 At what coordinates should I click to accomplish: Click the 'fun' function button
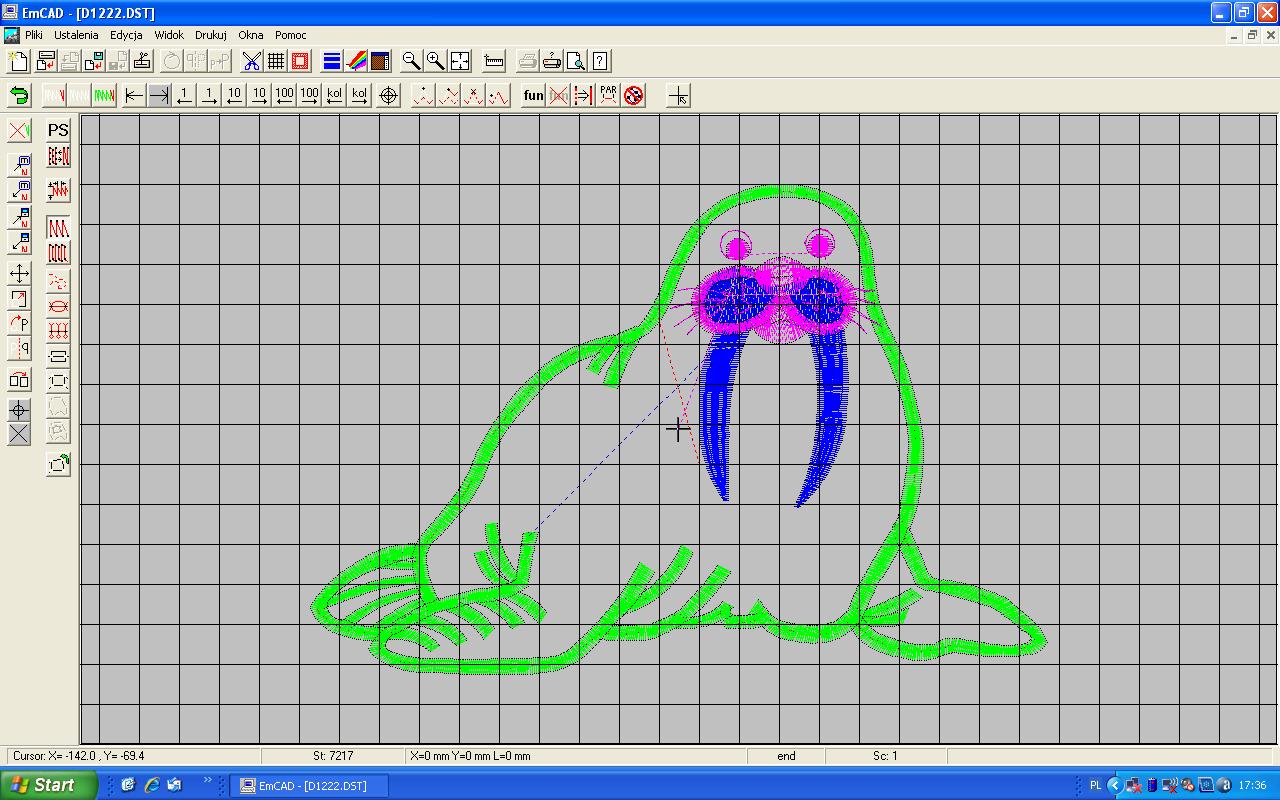pyautogui.click(x=534, y=95)
